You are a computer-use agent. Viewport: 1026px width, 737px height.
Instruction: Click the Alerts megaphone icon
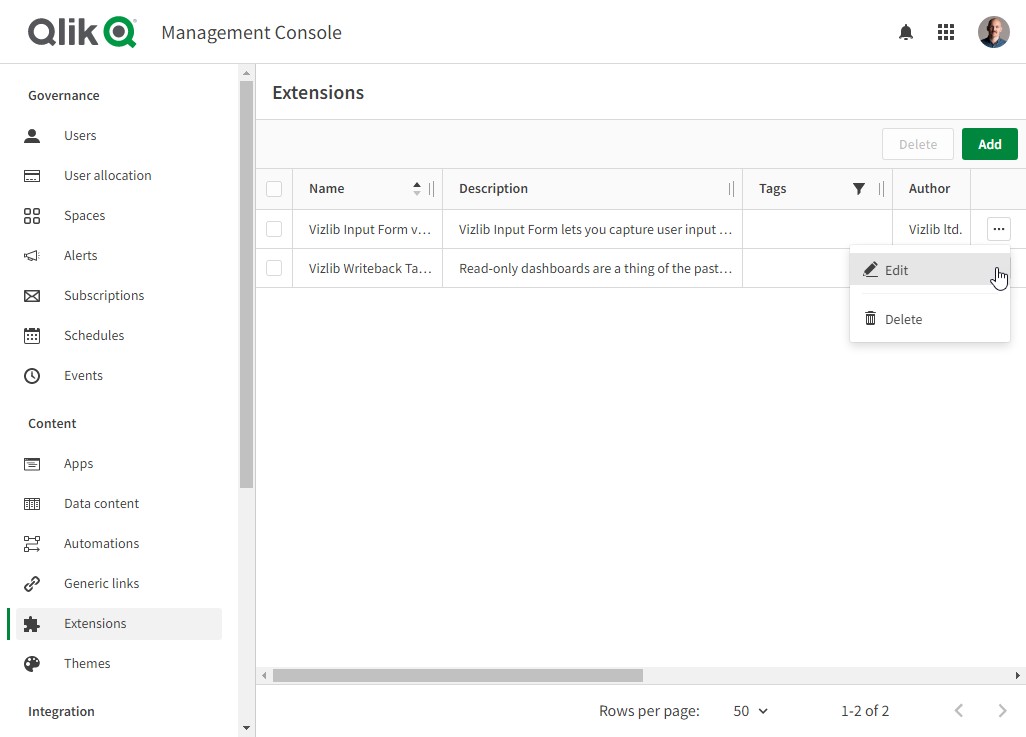coord(32,255)
